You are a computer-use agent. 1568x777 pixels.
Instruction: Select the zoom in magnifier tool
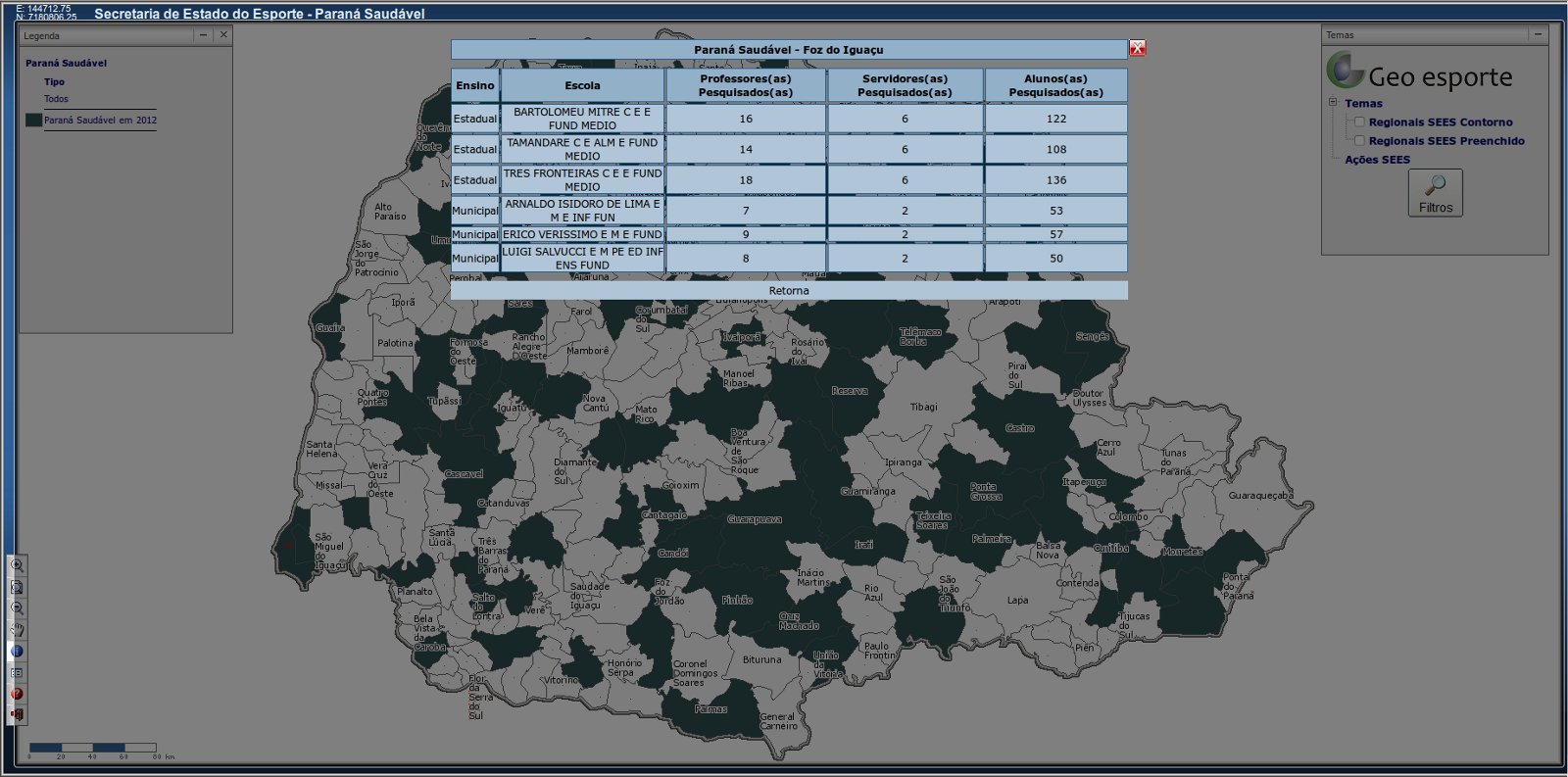tap(17, 565)
